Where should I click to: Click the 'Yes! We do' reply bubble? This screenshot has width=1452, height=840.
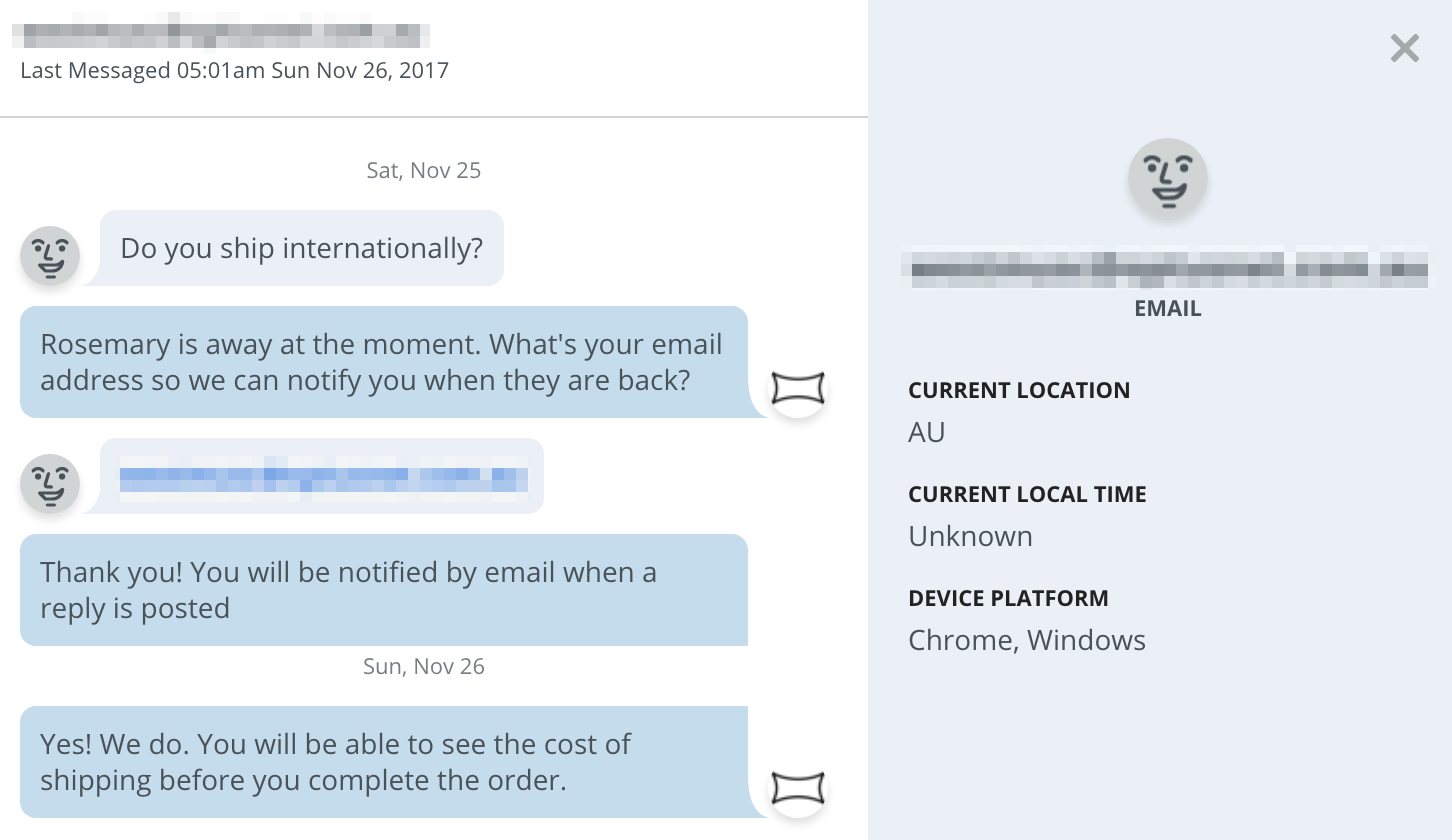[383, 762]
